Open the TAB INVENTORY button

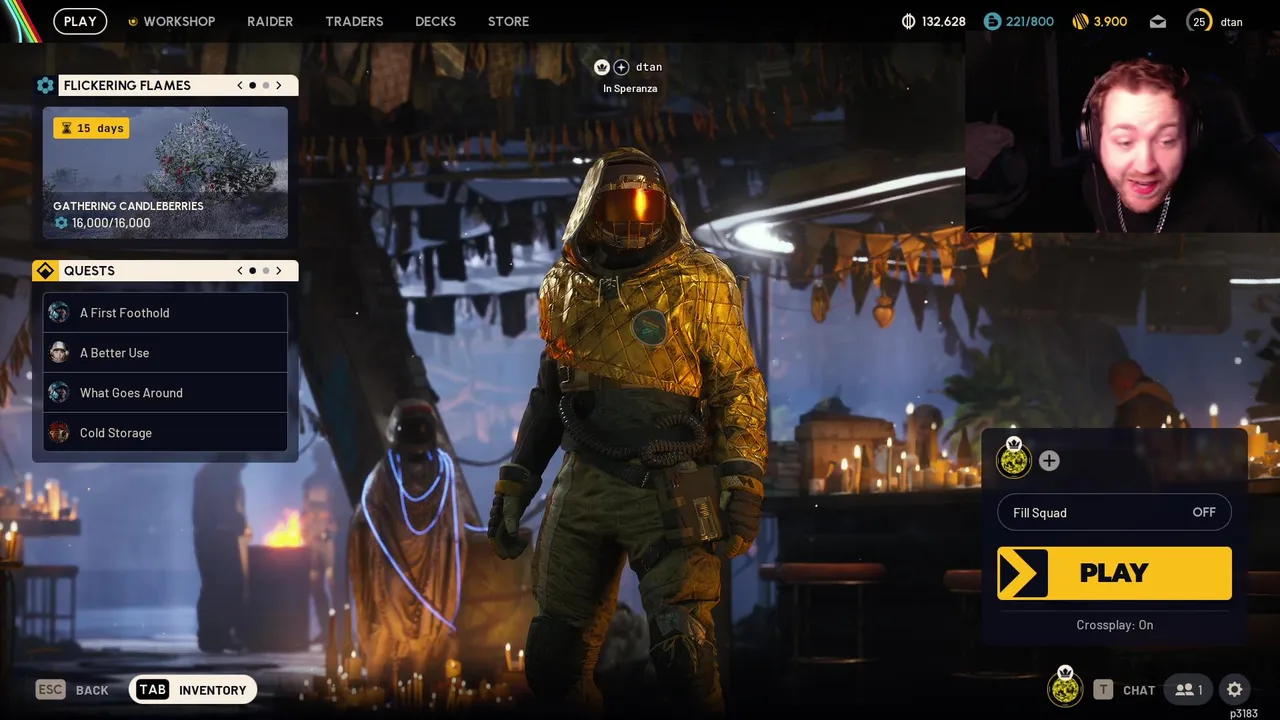point(193,690)
